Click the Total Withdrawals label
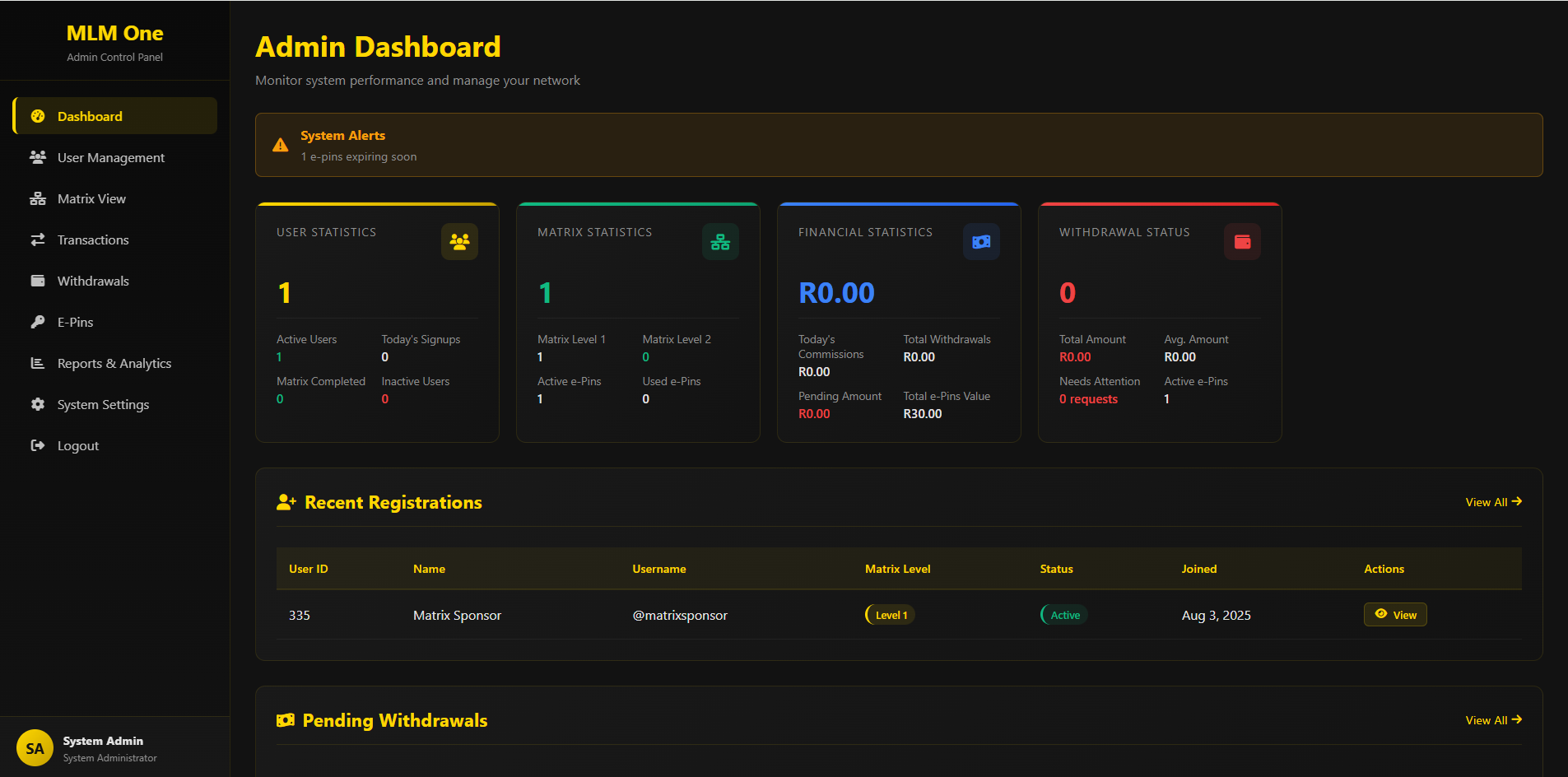Viewport: 1568px width, 777px height. (x=947, y=339)
